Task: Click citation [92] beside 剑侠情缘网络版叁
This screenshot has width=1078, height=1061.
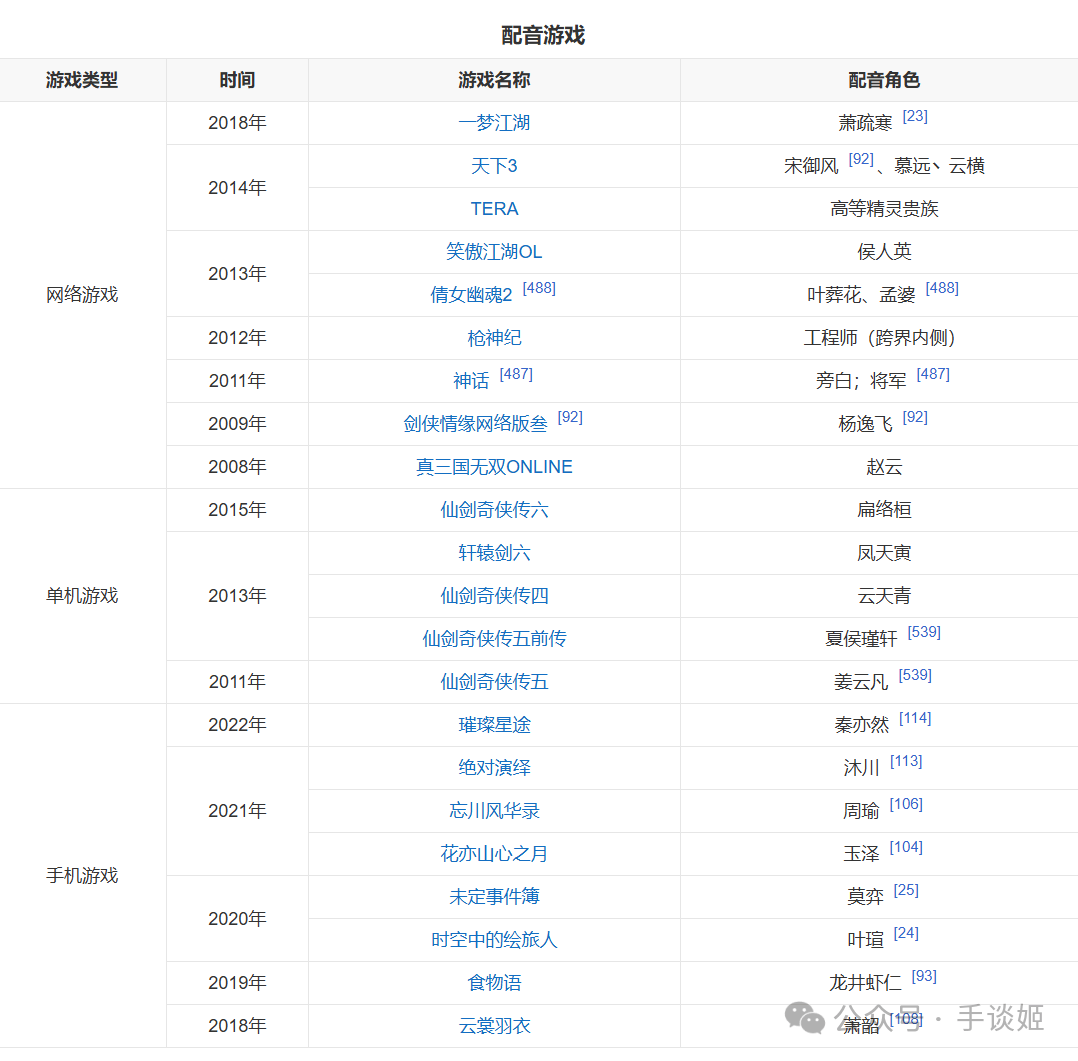Action: [x=570, y=417]
